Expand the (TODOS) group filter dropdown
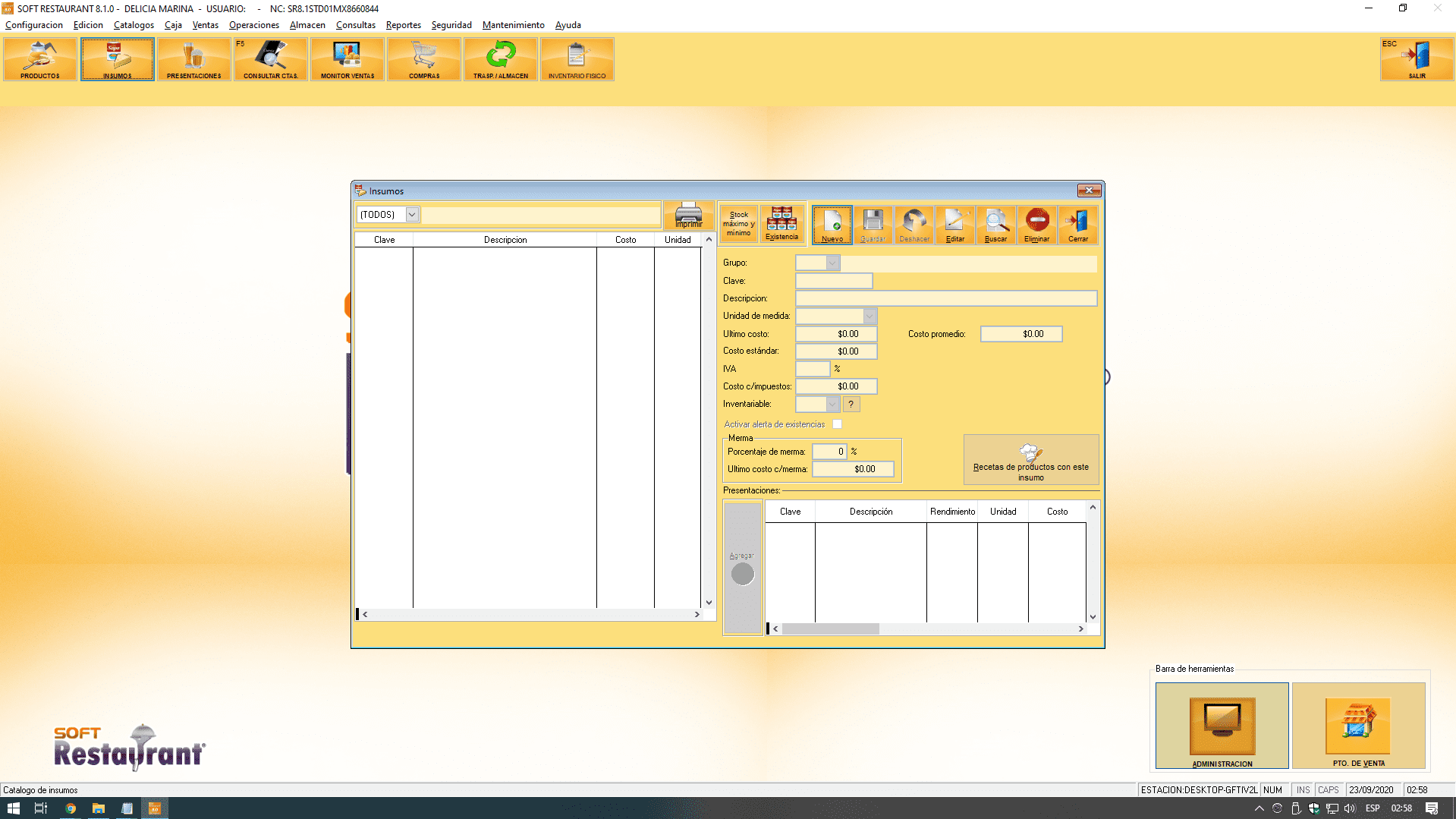This screenshot has width=1456, height=819. click(411, 215)
